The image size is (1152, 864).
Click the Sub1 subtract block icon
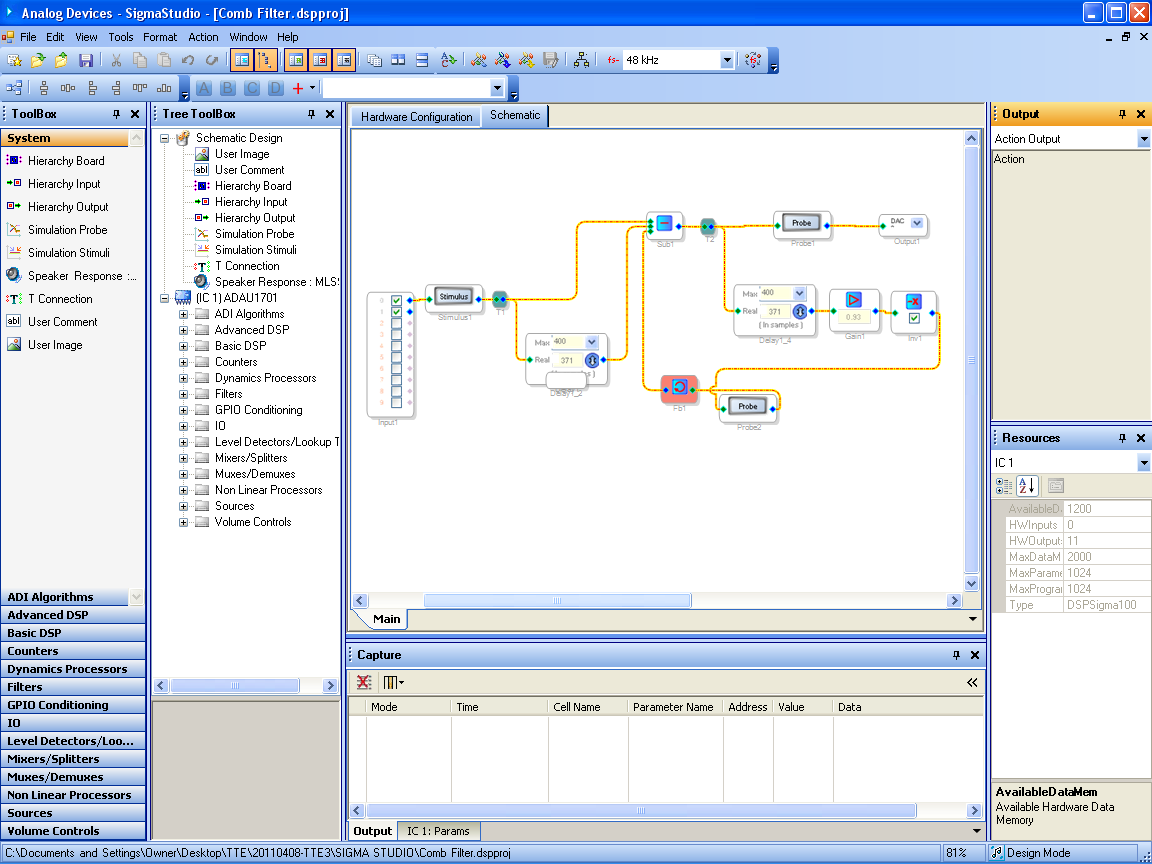coord(665,223)
